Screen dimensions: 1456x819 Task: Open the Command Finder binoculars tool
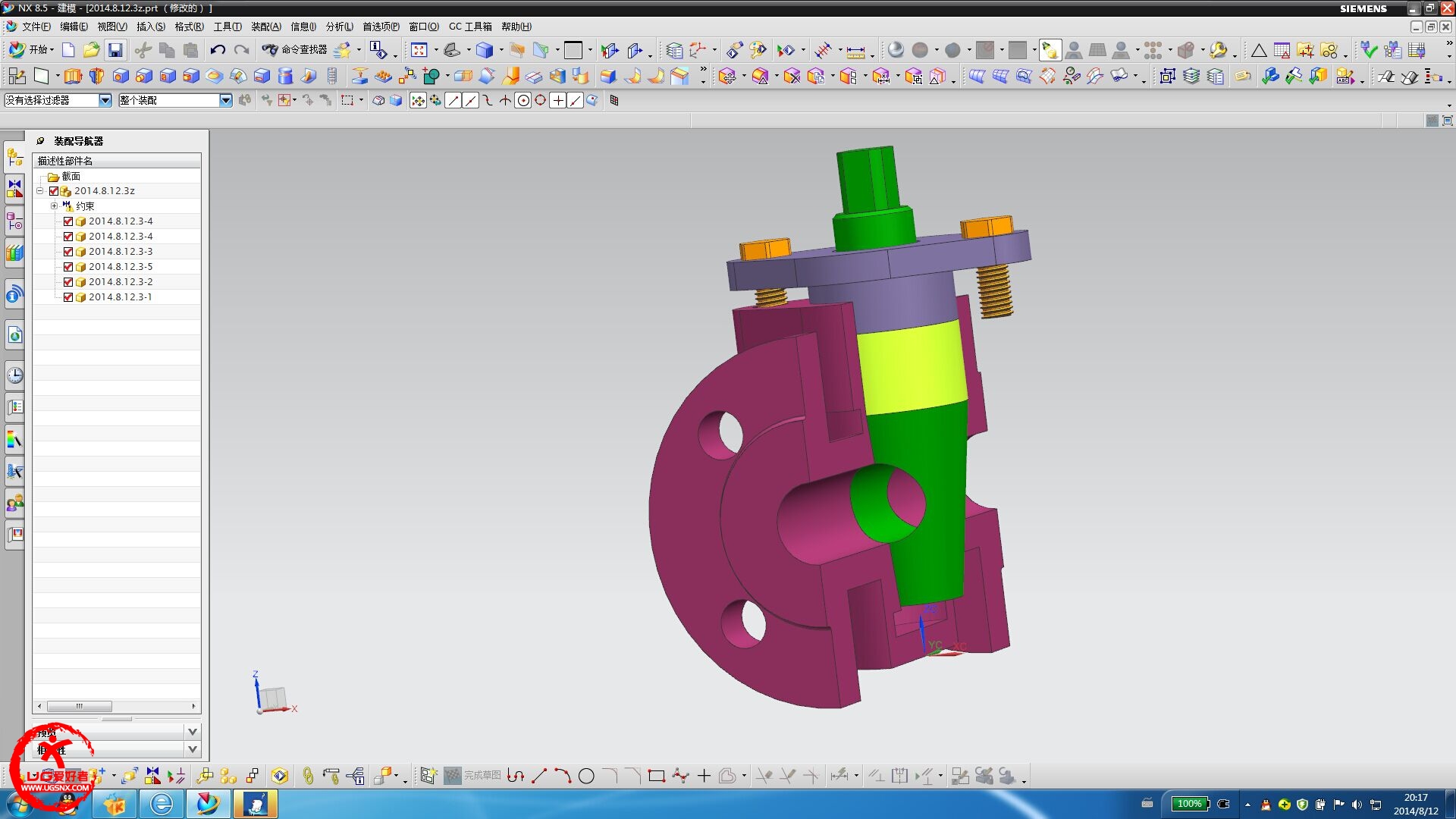point(270,50)
